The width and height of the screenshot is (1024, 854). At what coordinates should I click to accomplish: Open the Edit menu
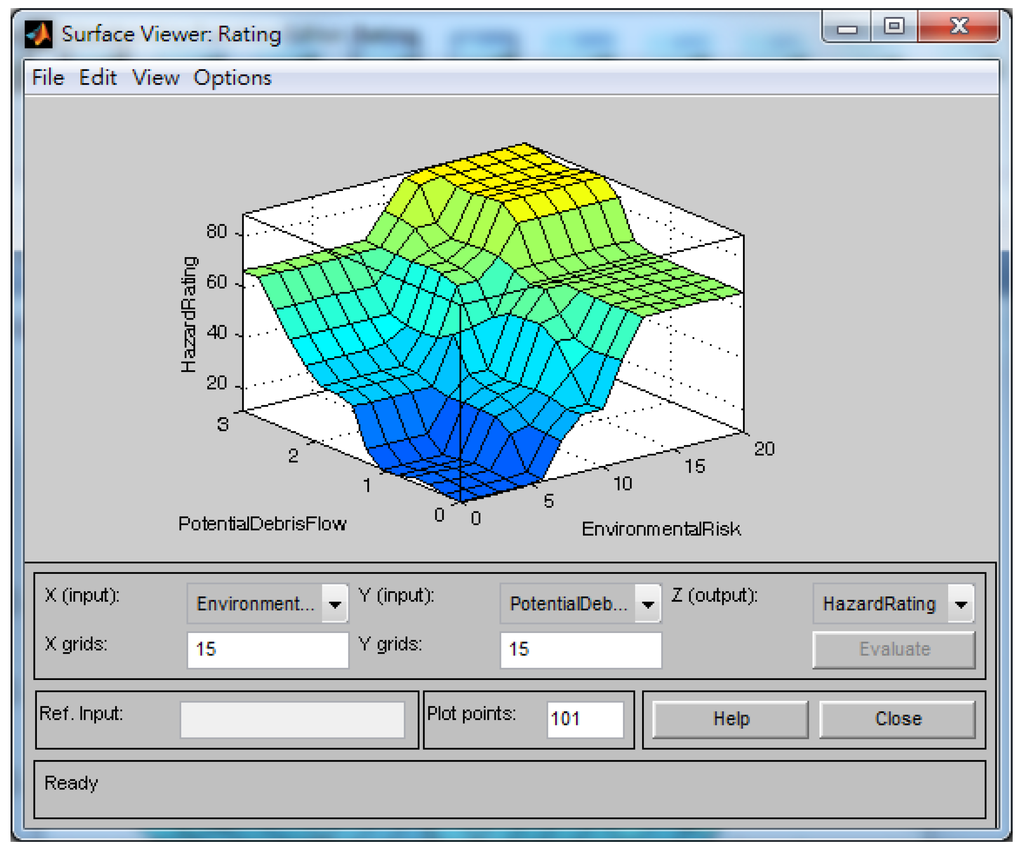pyautogui.click(x=98, y=78)
